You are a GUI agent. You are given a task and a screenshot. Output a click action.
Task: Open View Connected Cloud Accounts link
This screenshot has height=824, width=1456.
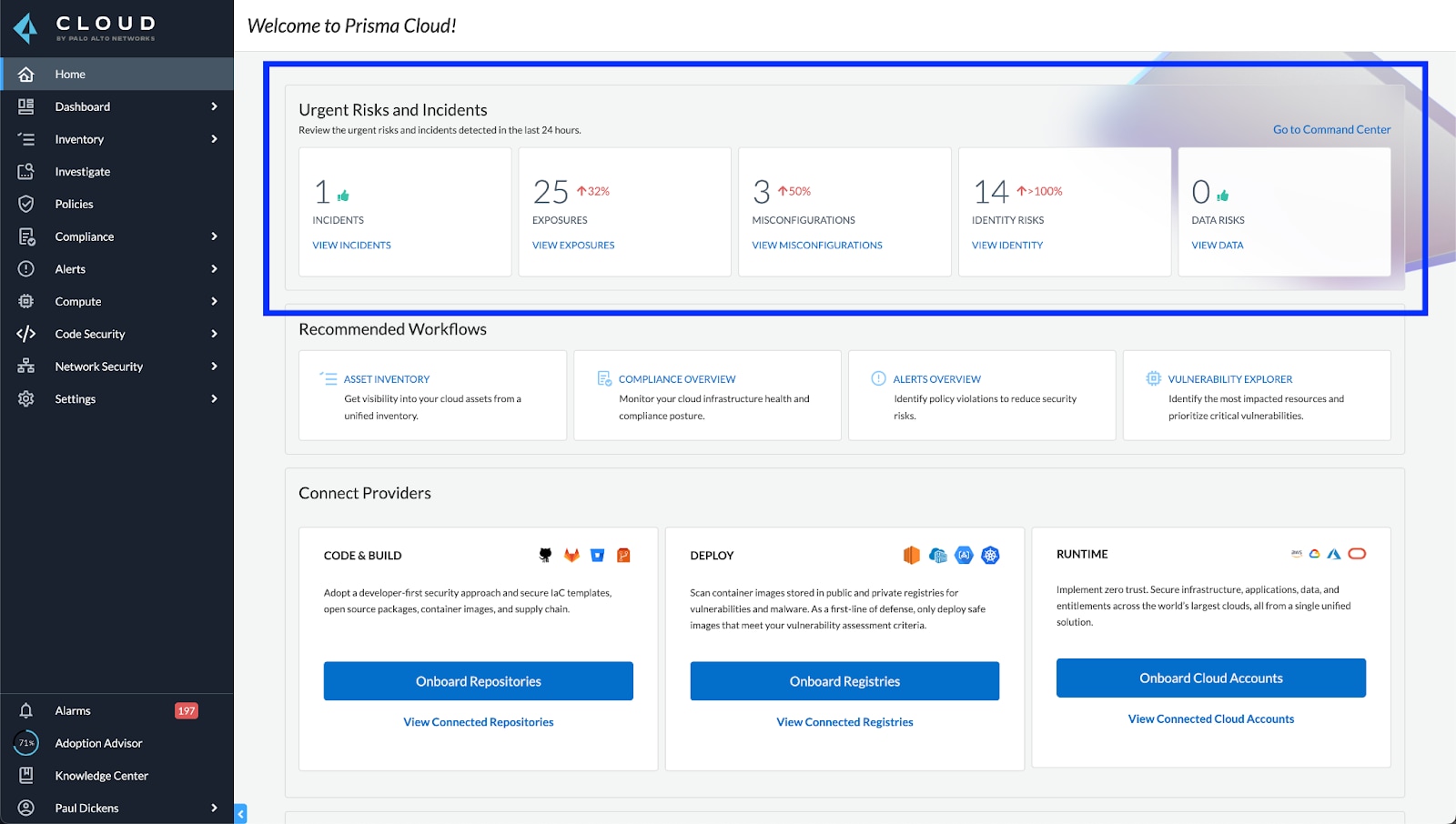coord(1211,718)
